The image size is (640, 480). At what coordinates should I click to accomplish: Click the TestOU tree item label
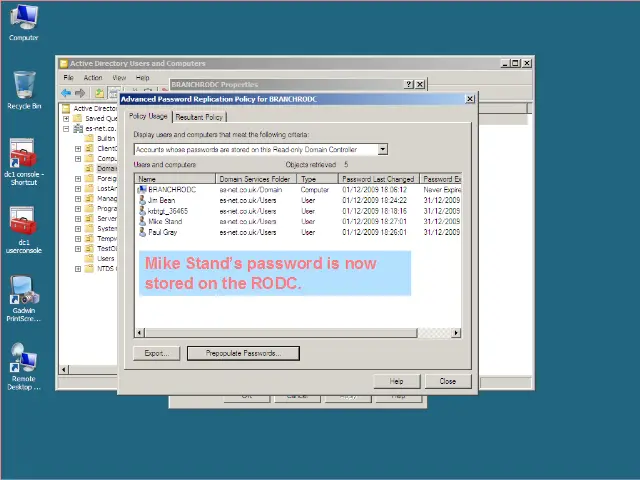click(x=107, y=249)
